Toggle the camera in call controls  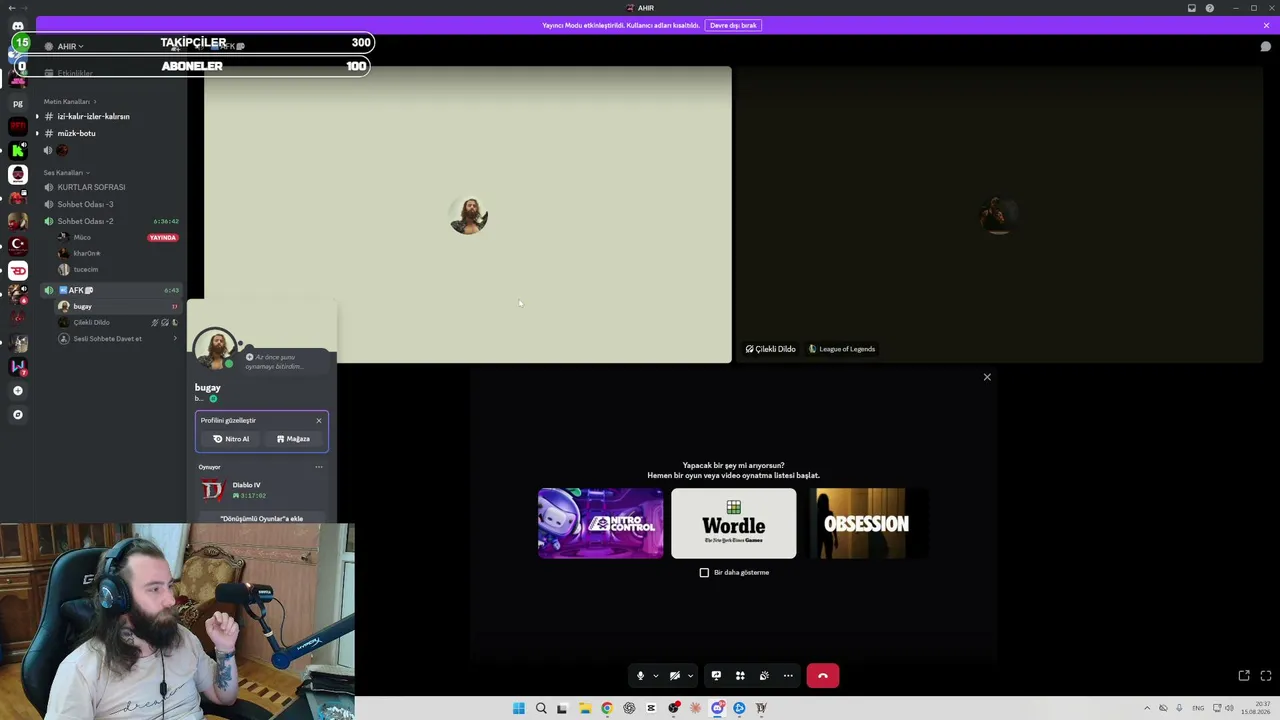(x=675, y=676)
